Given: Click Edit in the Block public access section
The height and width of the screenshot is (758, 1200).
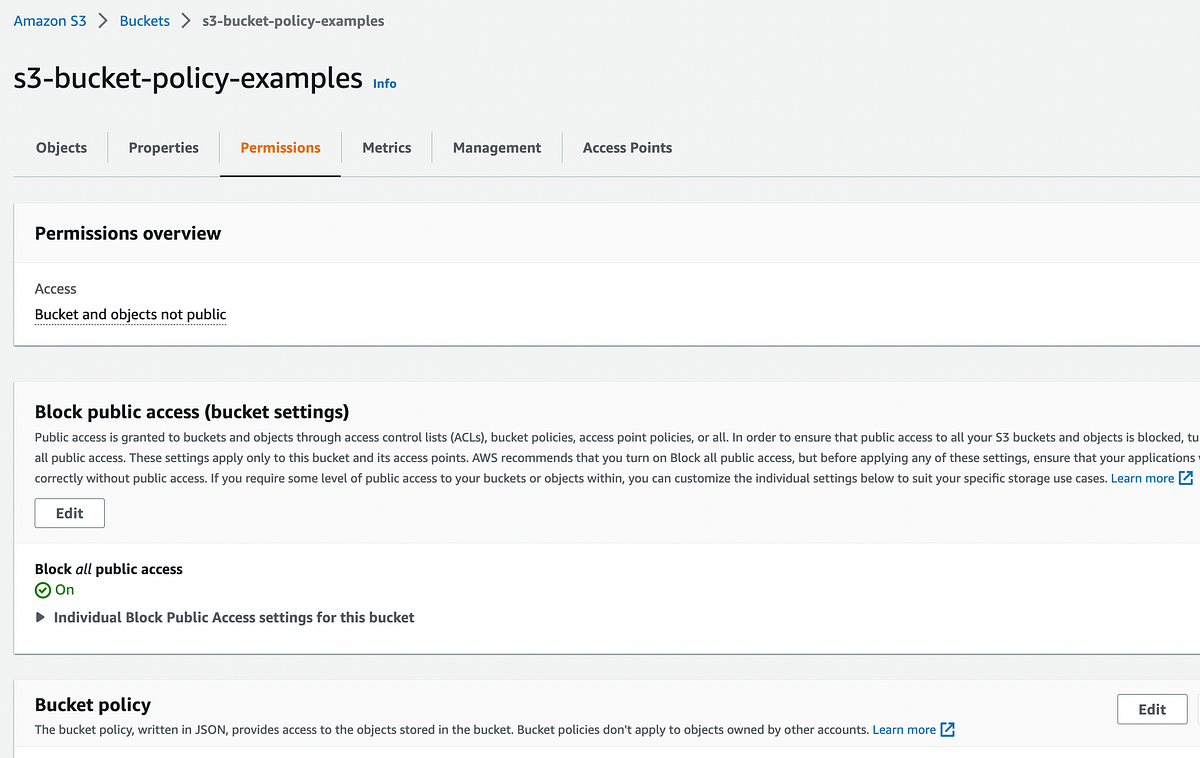Looking at the screenshot, I should click(69, 512).
